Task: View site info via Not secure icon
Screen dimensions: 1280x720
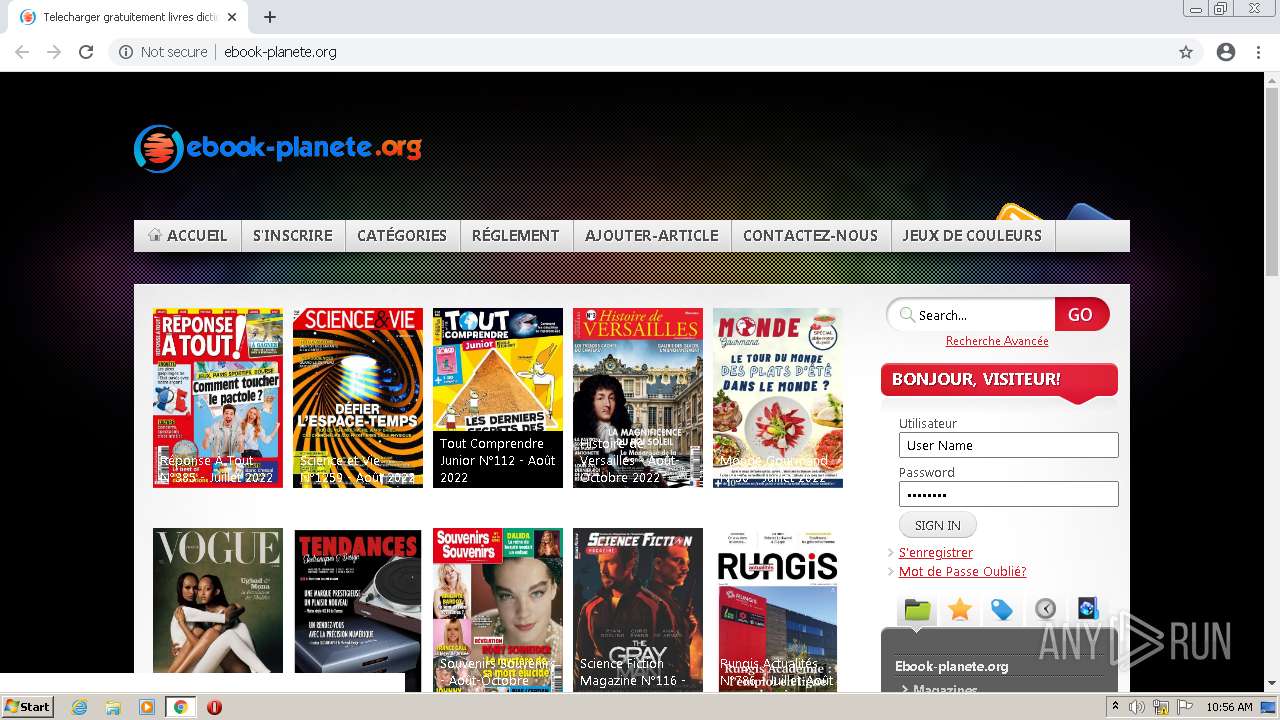Action: [126, 52]
